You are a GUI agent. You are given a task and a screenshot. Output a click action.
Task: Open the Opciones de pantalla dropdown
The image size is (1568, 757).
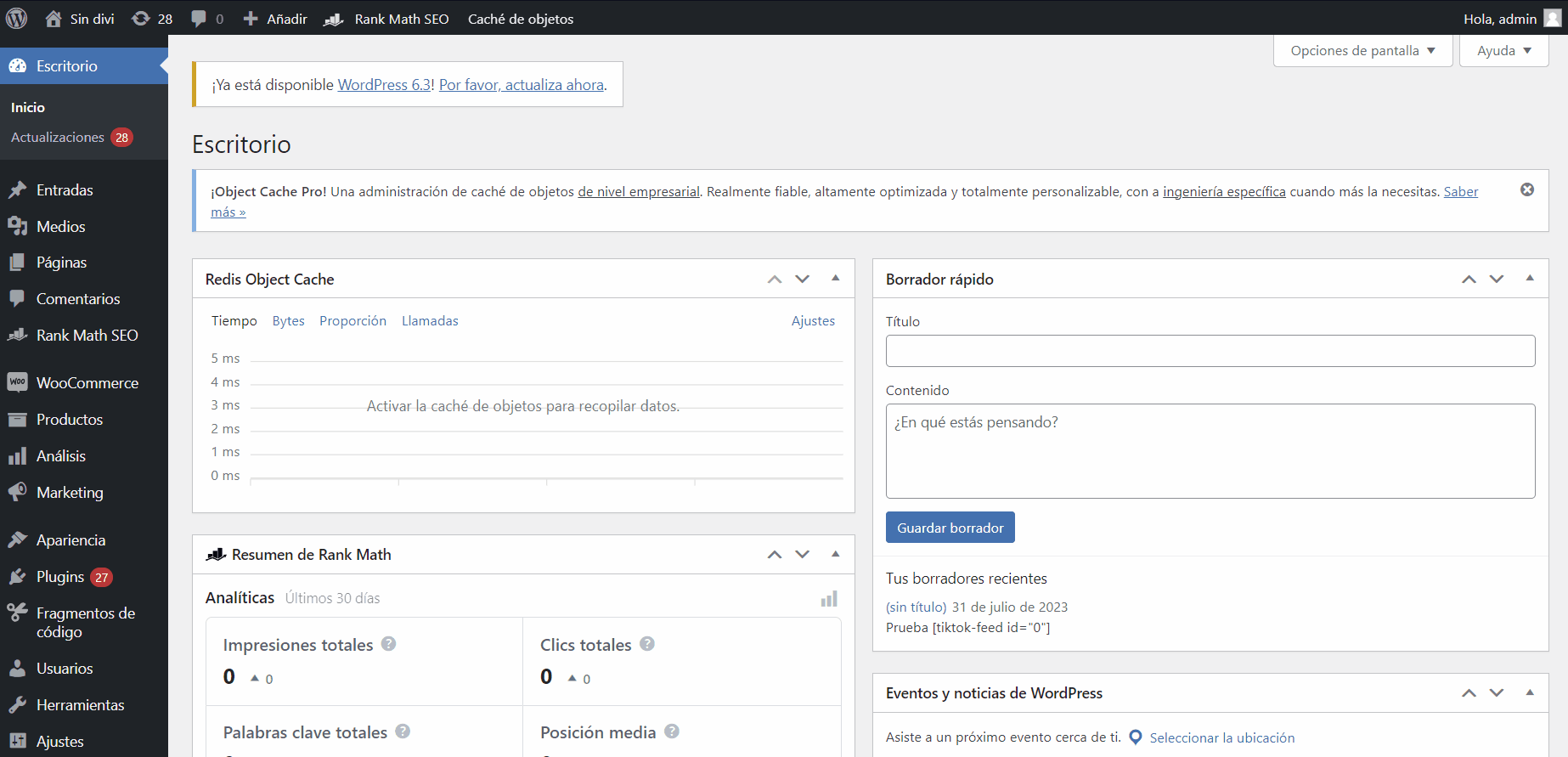[1362, 51]
